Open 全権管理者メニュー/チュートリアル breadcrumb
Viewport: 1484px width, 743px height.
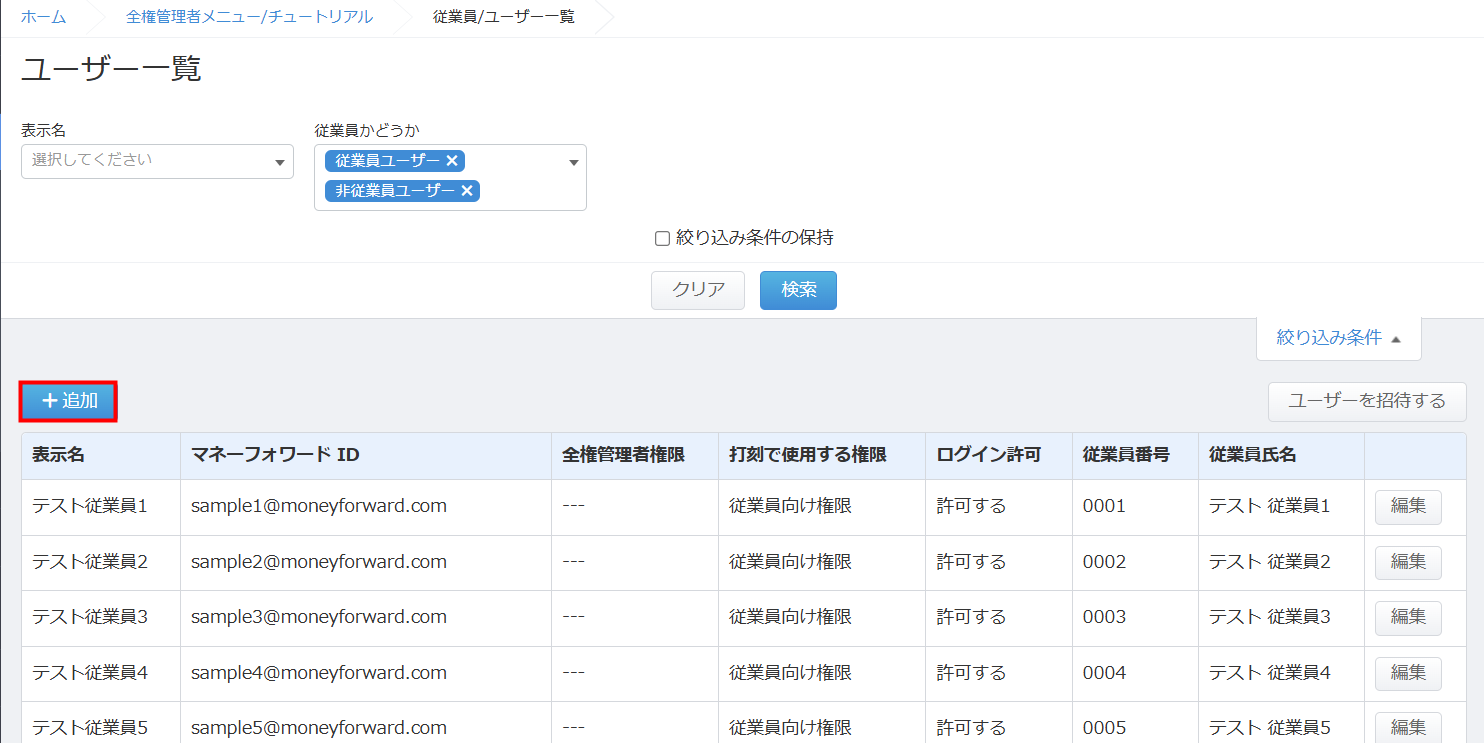click(x=249, y=17)
